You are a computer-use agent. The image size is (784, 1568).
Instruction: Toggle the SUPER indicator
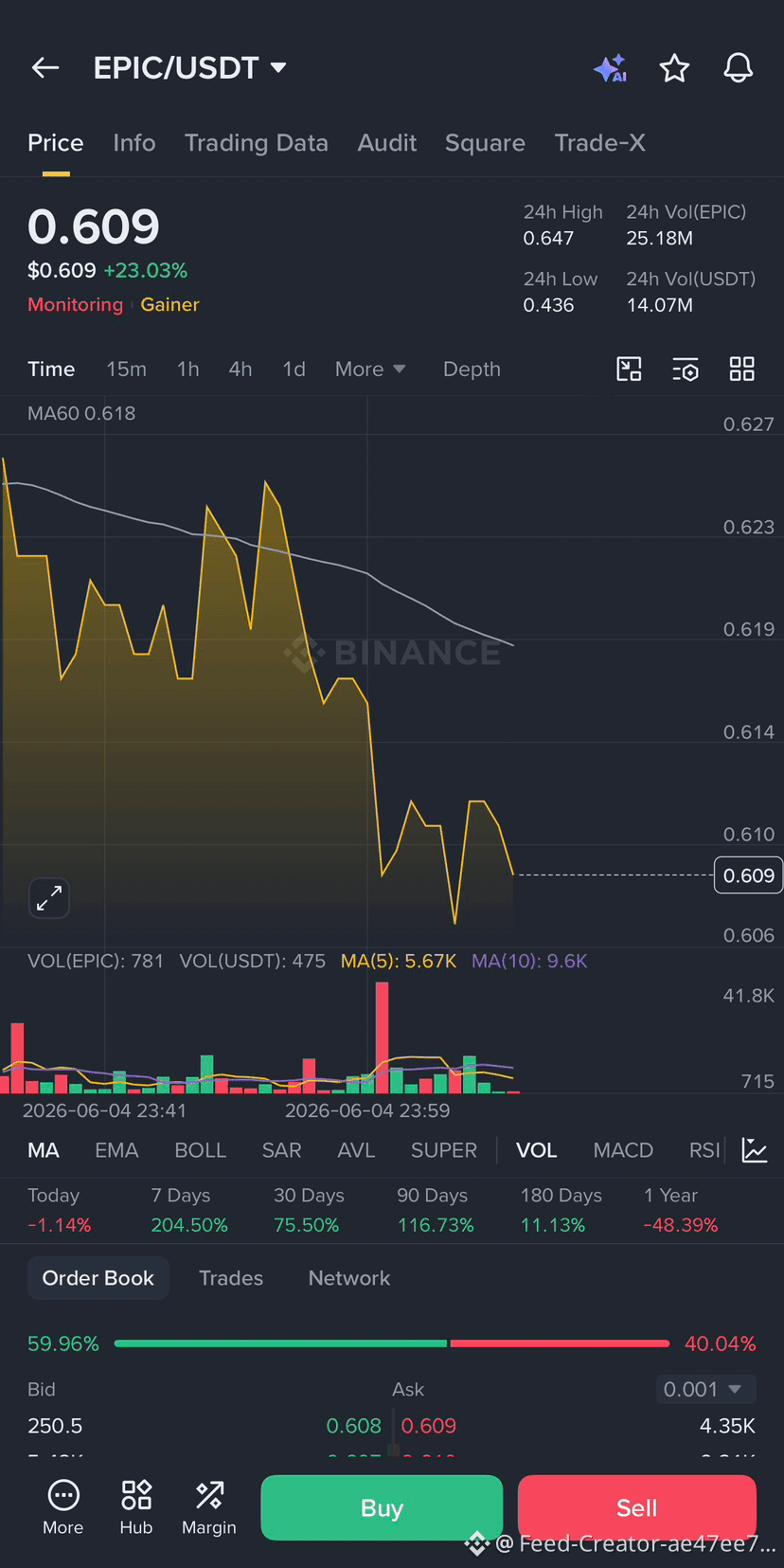pyautogui.click(x=444, y=1150)
